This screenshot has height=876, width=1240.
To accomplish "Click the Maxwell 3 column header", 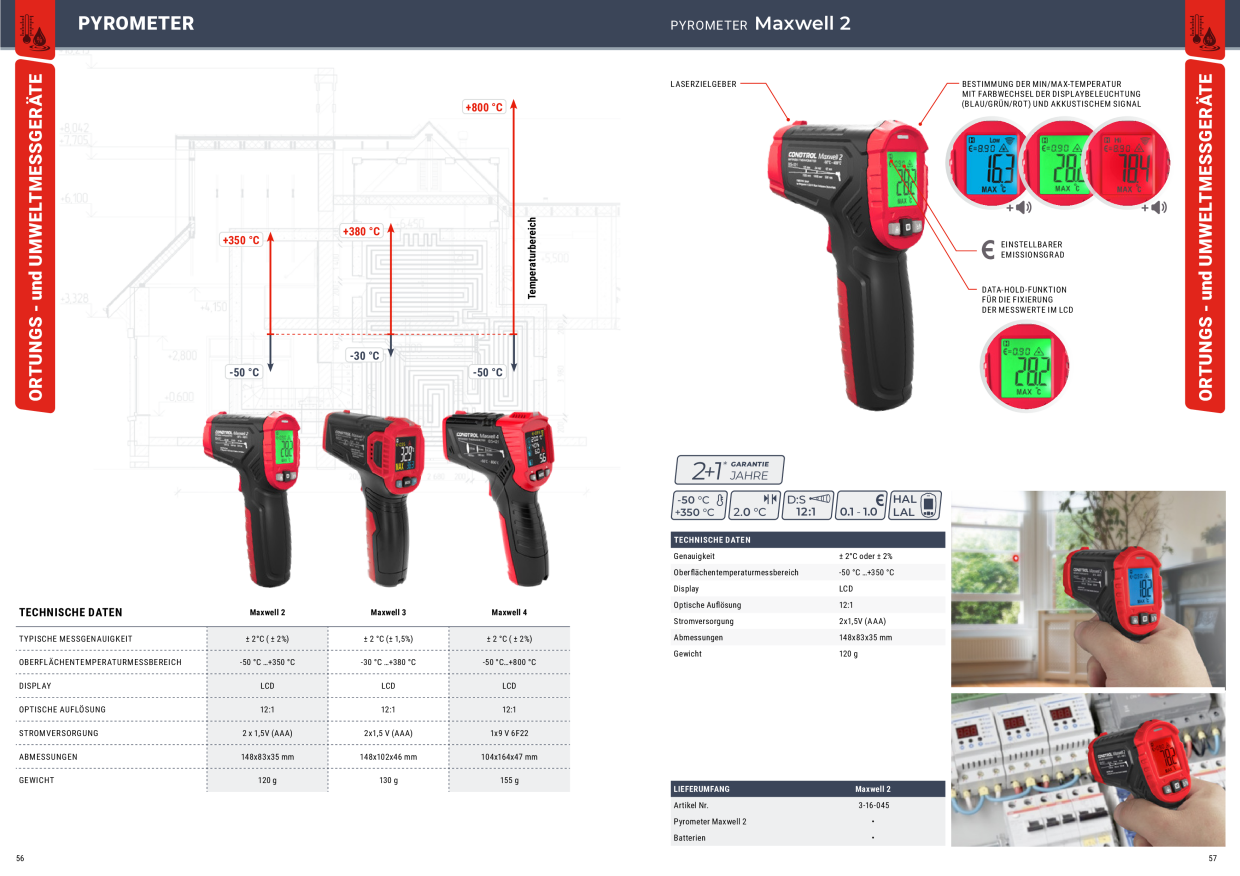I will click(x=388, y=612).
